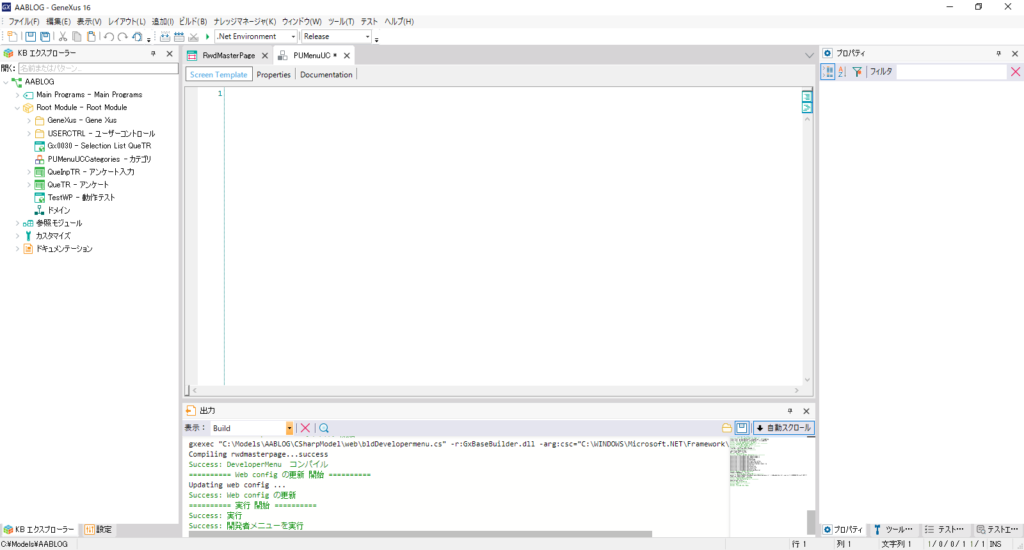Open the Release configuration dropdown

coord(368,37)
